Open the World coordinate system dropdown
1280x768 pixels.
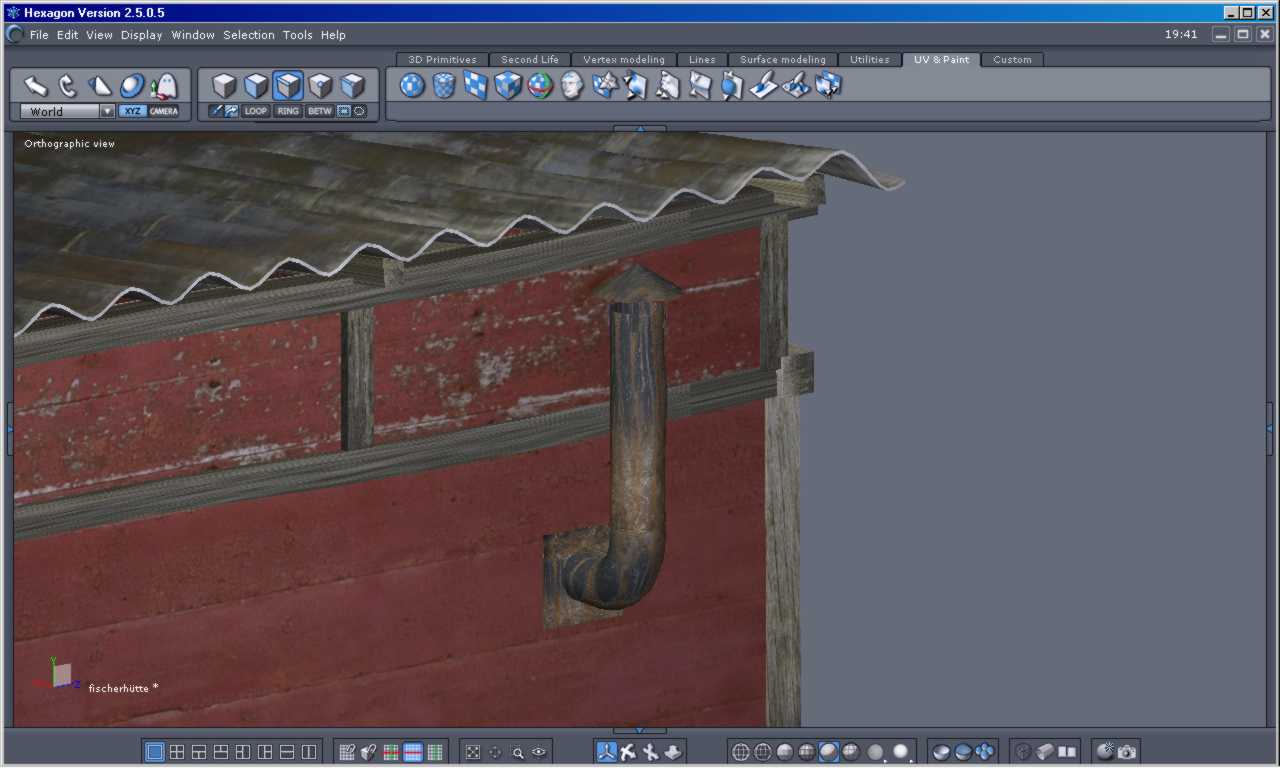point(67,112)
